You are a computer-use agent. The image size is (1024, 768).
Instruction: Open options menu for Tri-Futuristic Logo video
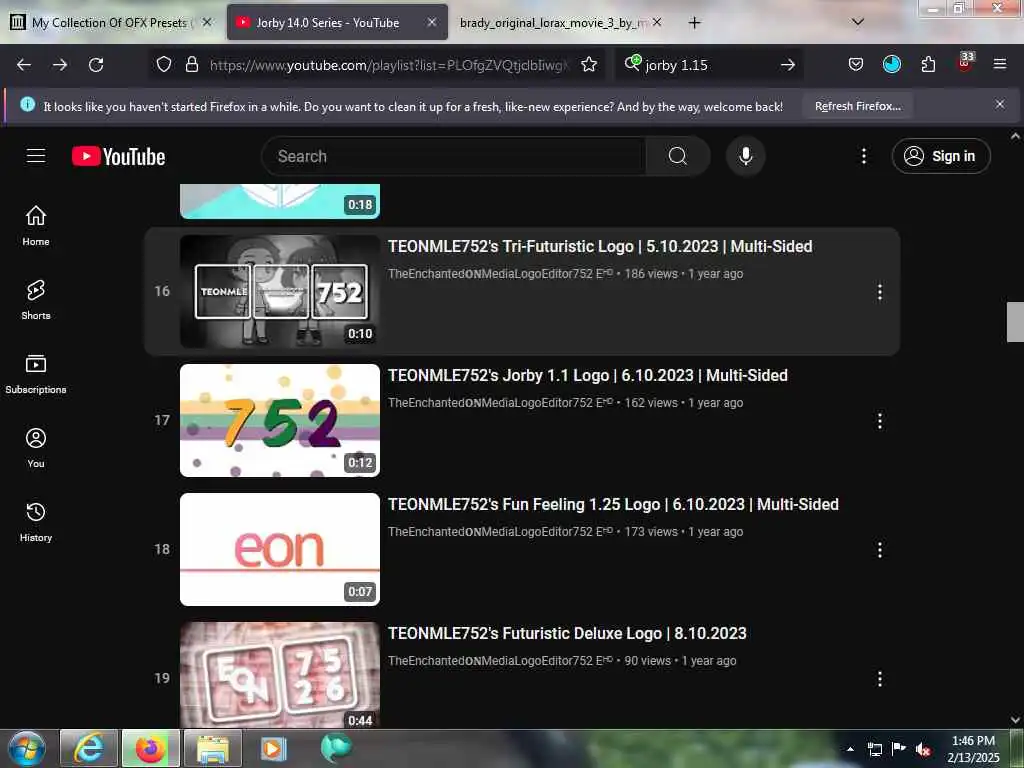pyautogui.click(x=880, y=292)
